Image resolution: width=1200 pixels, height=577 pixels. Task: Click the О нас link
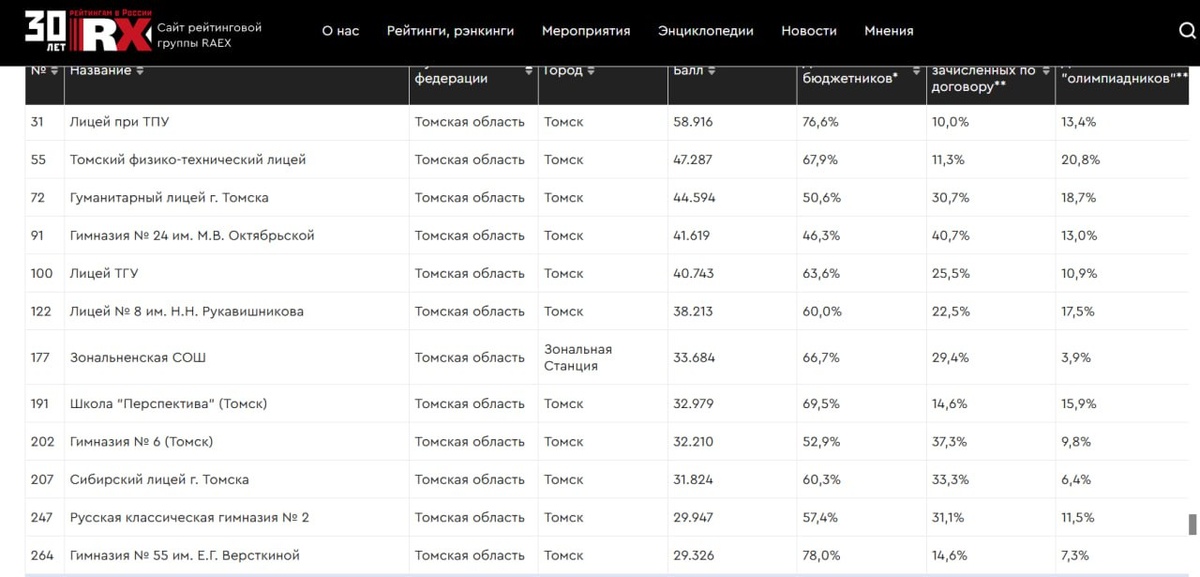click(x=340, y=31)
